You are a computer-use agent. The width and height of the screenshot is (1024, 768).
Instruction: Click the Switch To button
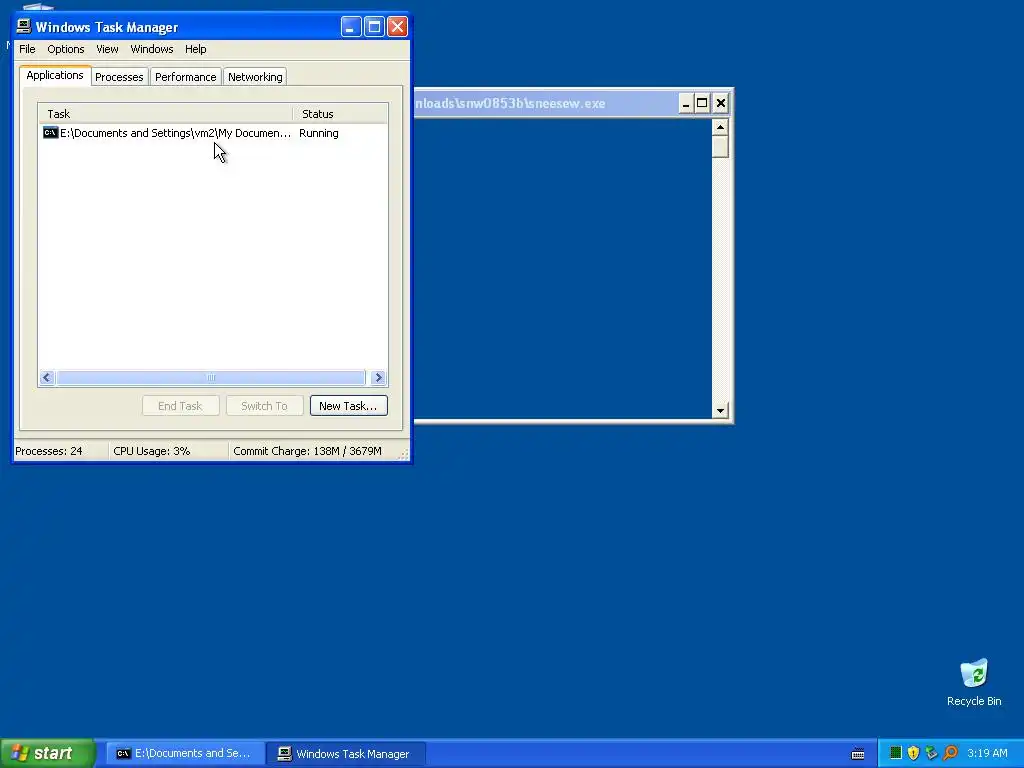264,406
